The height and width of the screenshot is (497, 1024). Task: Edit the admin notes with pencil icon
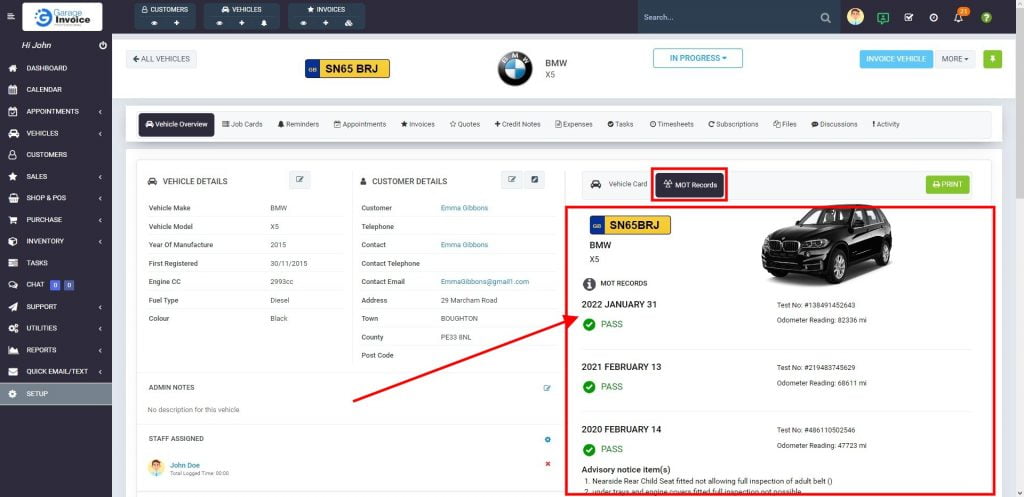click(x=547, y=388)
